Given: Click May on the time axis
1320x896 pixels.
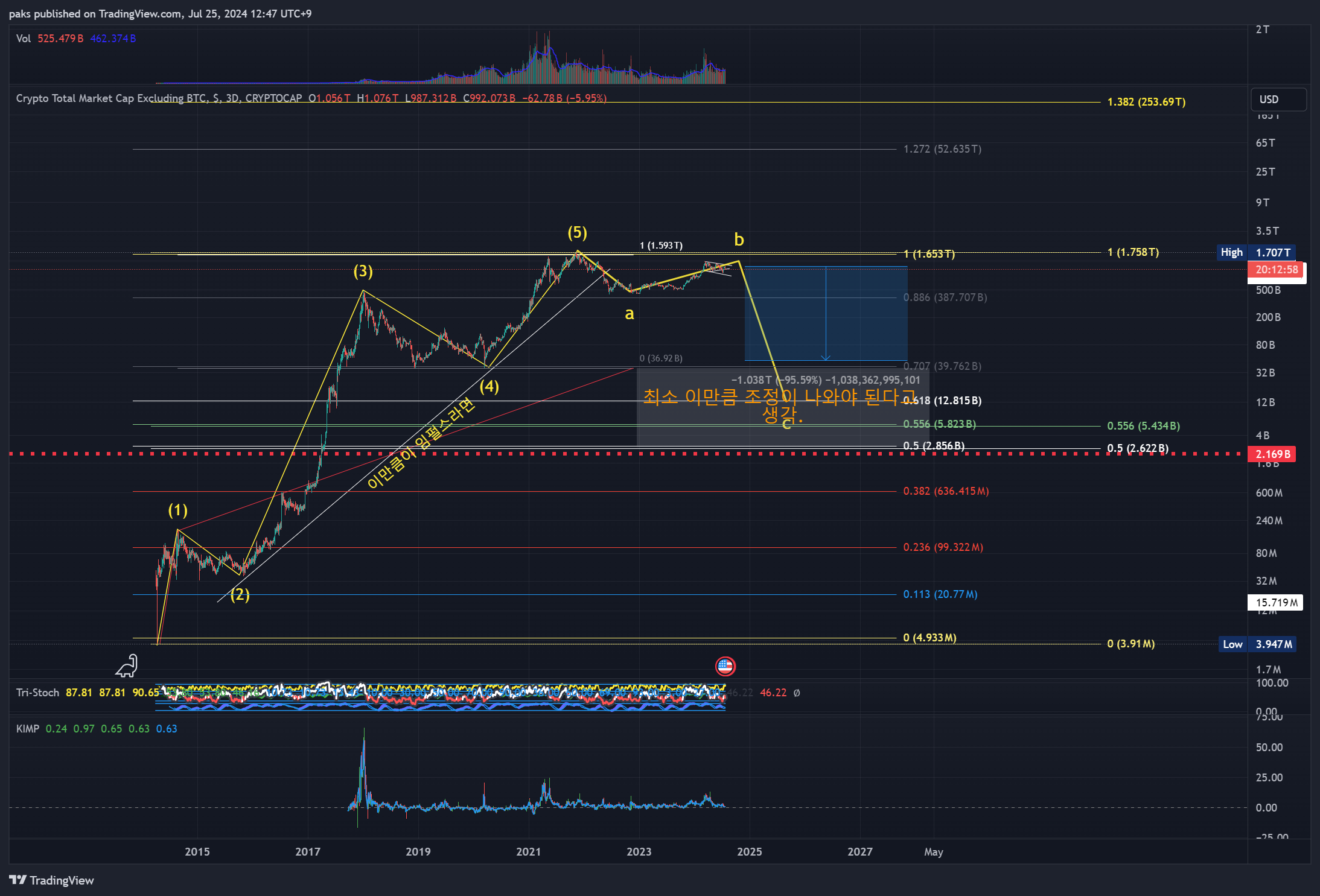Looking at the screenshot, I should 934,852.
